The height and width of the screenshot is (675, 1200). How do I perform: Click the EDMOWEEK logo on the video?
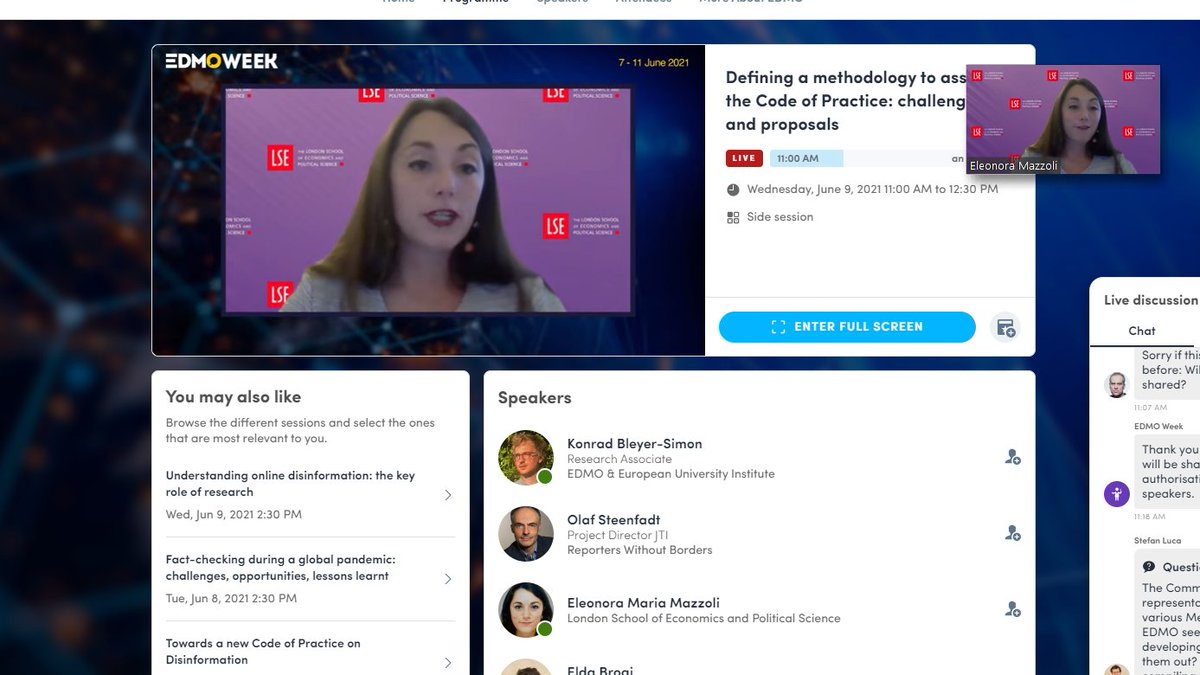coord(222,61)
